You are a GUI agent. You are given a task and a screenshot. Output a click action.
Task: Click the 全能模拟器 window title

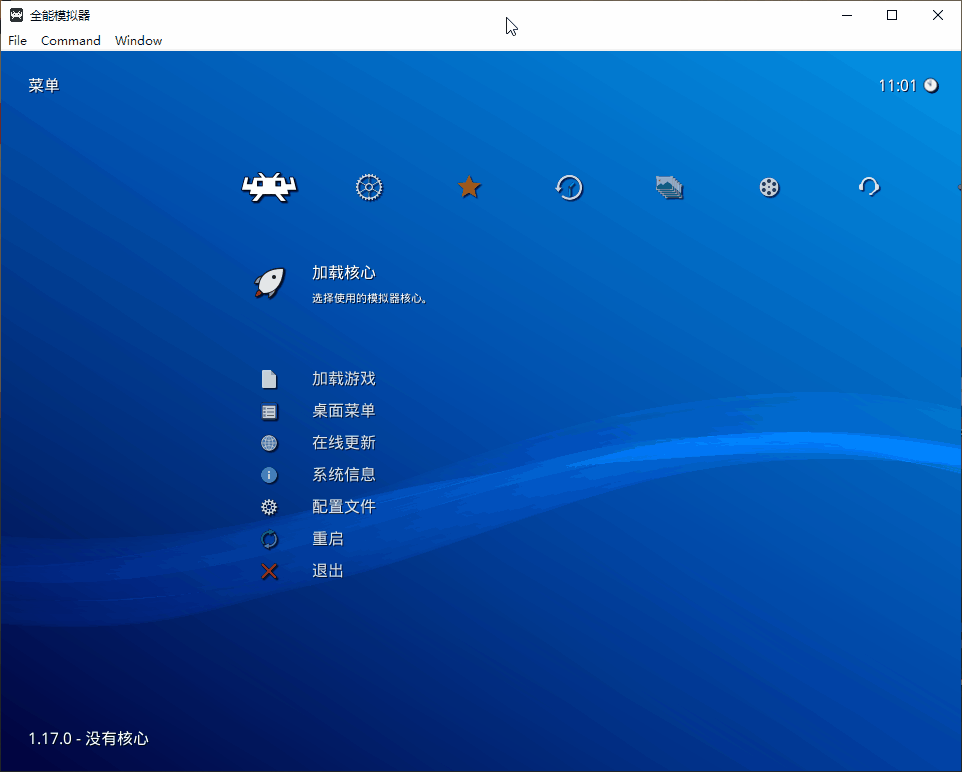[x=60, y=15]
